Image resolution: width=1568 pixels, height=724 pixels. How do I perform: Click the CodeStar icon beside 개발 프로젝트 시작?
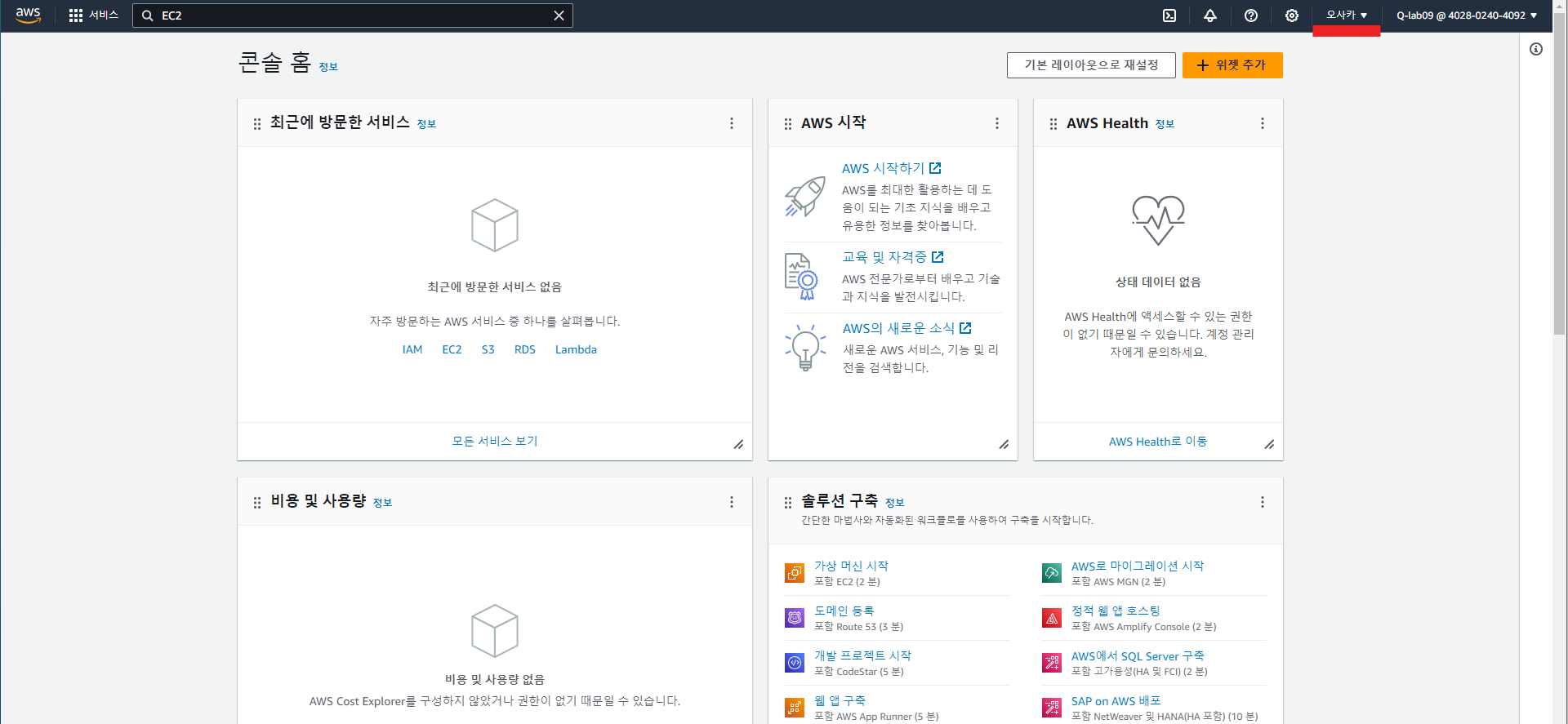tap(795, 663)
